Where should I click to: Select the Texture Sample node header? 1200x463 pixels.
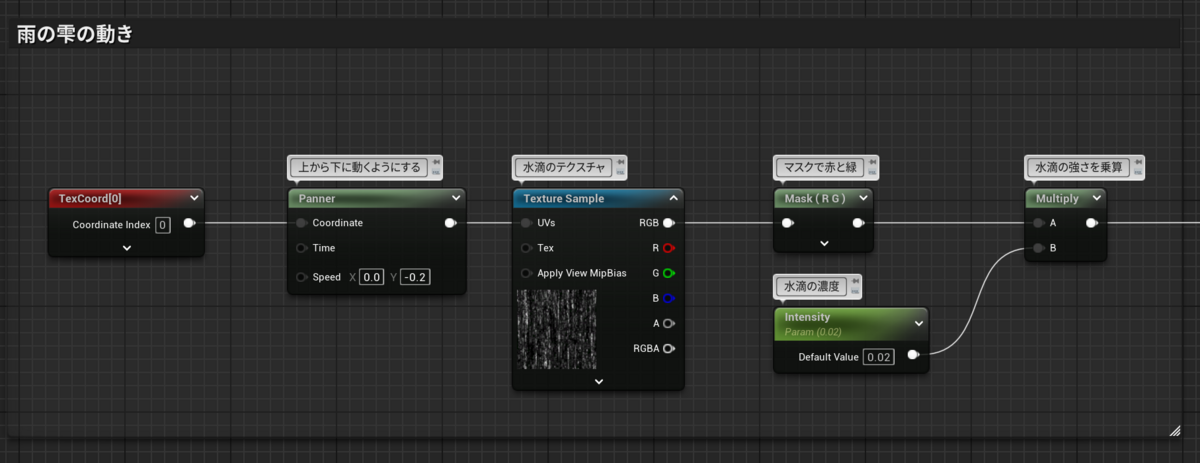coord(598,198)
